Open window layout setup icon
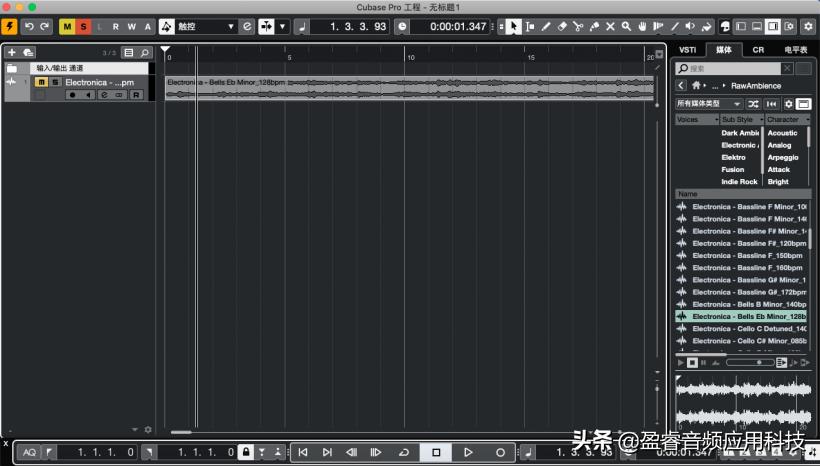This screenshot has height=466, width=820. 789,27
